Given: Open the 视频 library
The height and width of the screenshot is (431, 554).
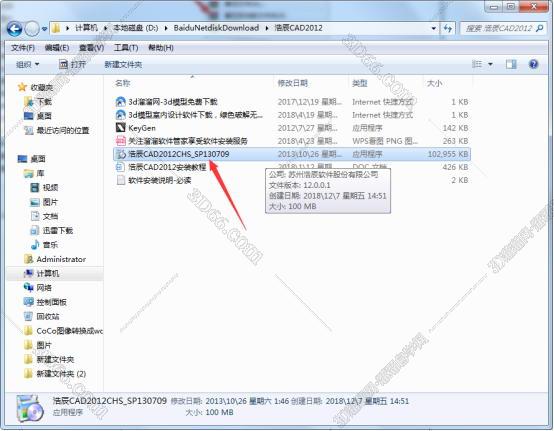Looking at the screenshot, I should tap(50, 188).
